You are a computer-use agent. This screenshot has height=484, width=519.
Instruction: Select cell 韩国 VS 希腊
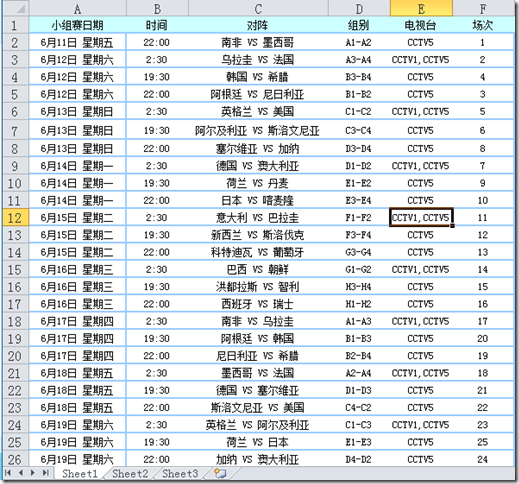coord(258,77)
